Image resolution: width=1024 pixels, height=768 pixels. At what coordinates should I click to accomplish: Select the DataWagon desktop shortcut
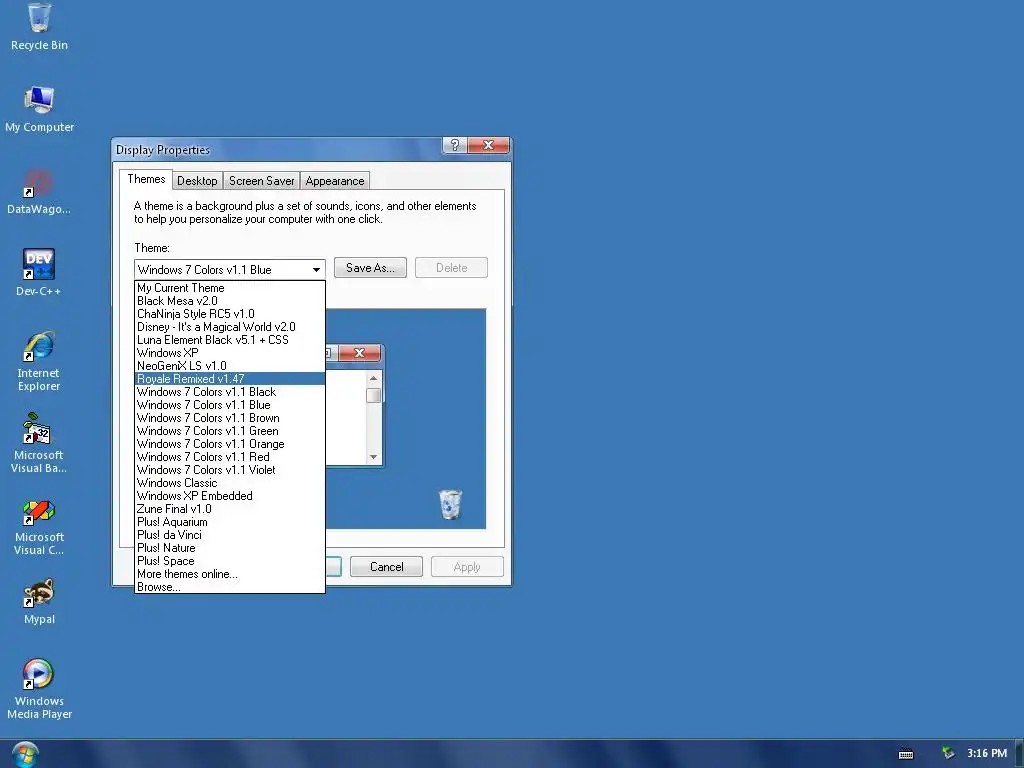coord(39,191)
